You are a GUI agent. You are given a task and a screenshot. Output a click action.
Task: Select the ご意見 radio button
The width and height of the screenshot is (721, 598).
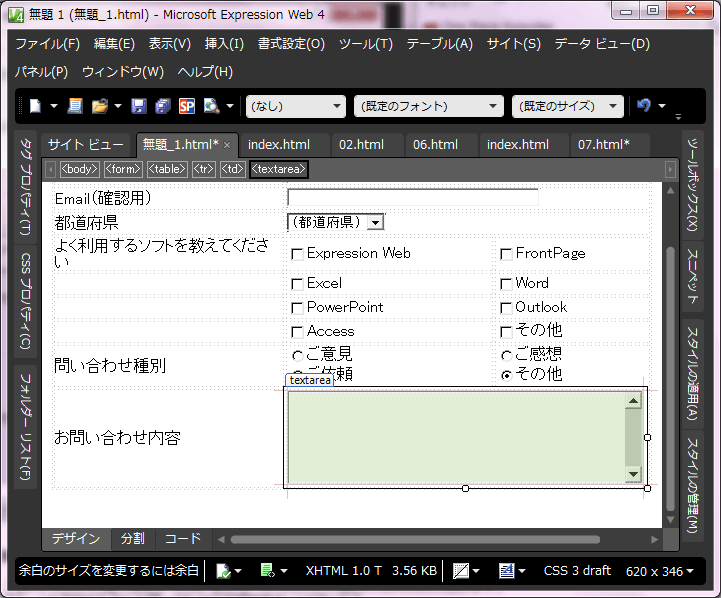coord(298,355)
